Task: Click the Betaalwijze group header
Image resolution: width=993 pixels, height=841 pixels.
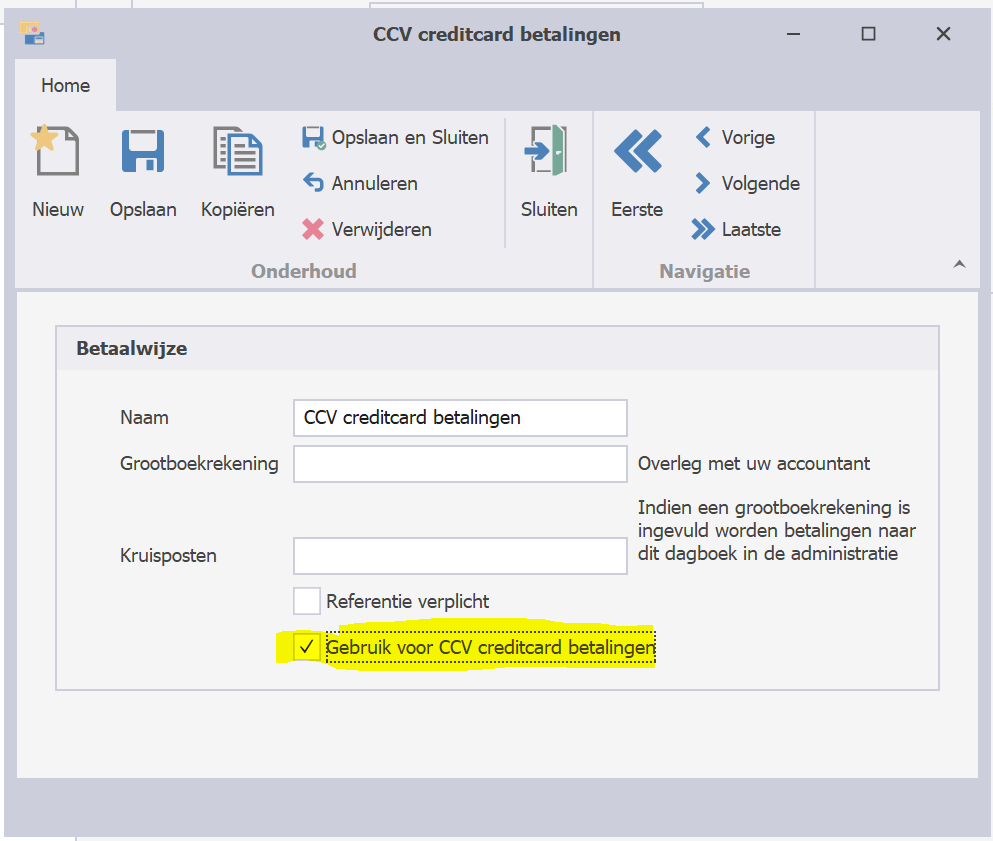Action: coord(497,348)
